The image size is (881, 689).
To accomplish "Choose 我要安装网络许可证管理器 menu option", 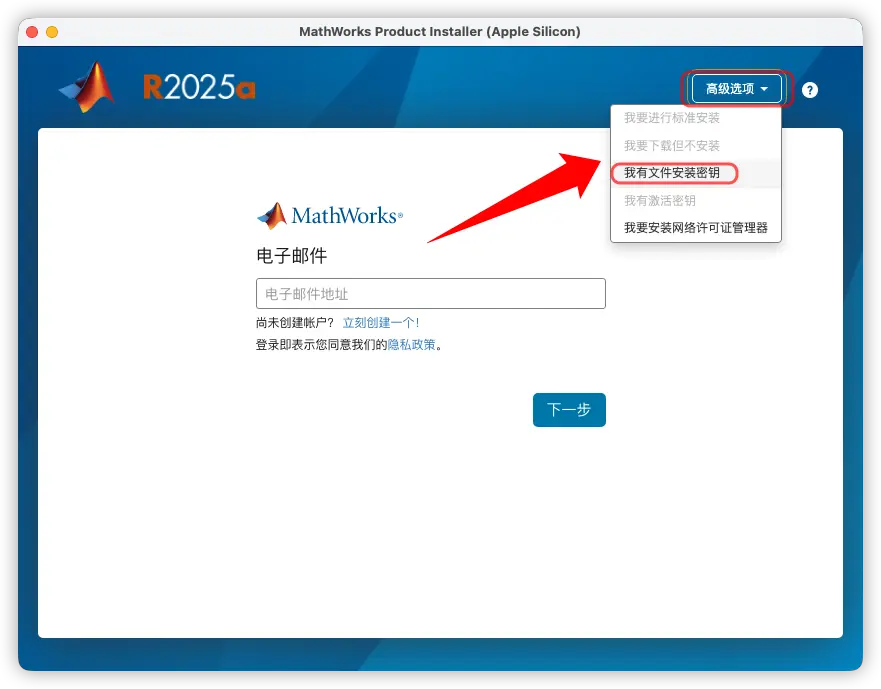I will (695, 227).
